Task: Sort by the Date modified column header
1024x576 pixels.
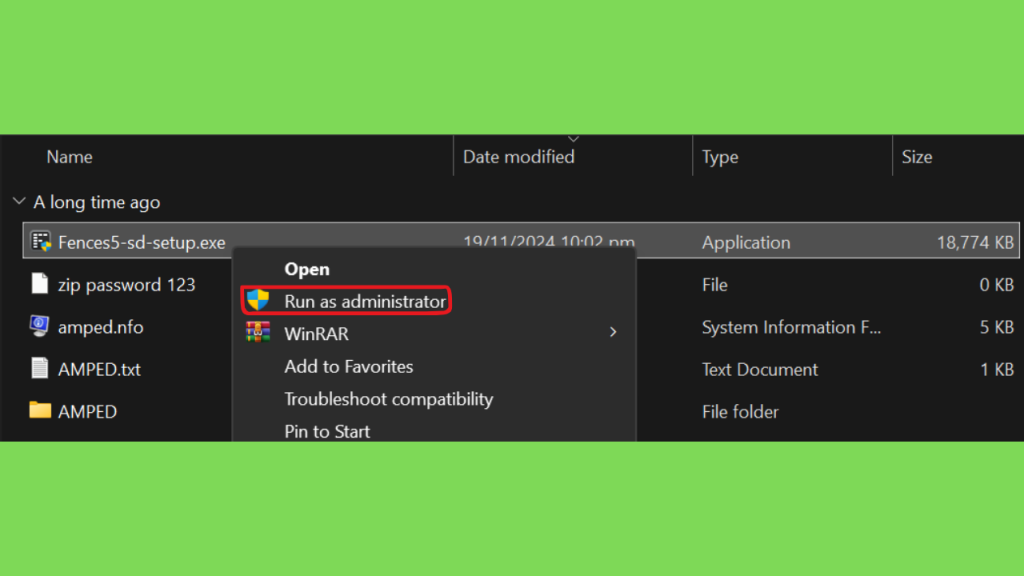Action: 519,157
